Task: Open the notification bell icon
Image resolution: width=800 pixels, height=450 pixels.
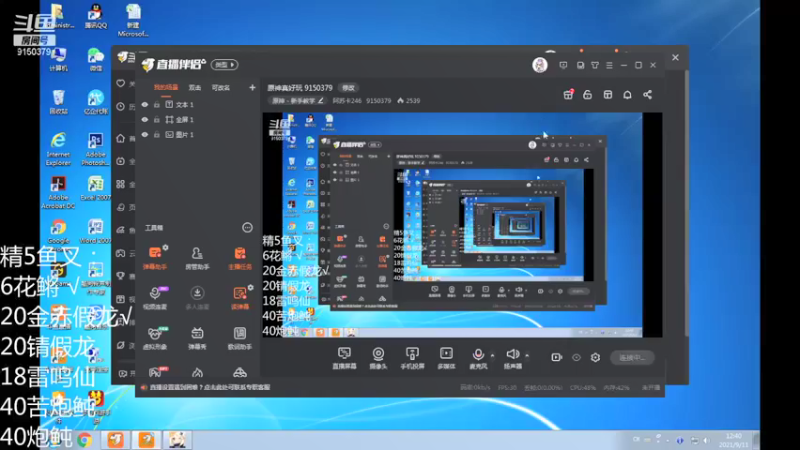Action: coord(628,95)
